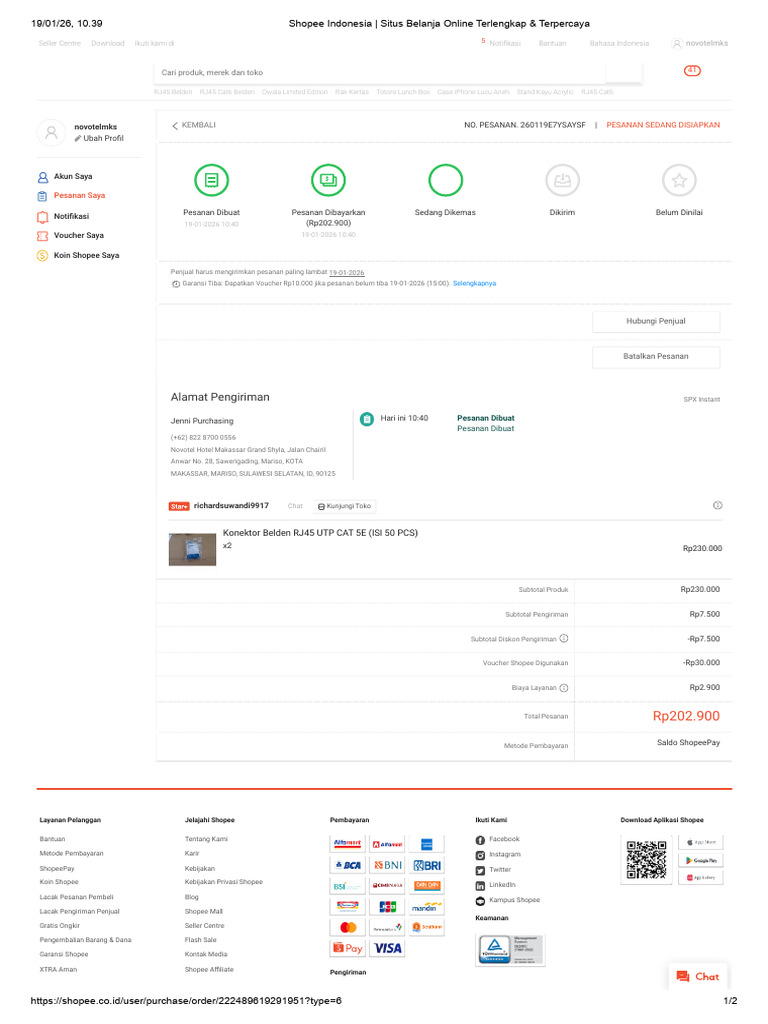This screenshot has height=1024, width=768.
Task: Click the VISA payment logo
Action: click(387, 948)
